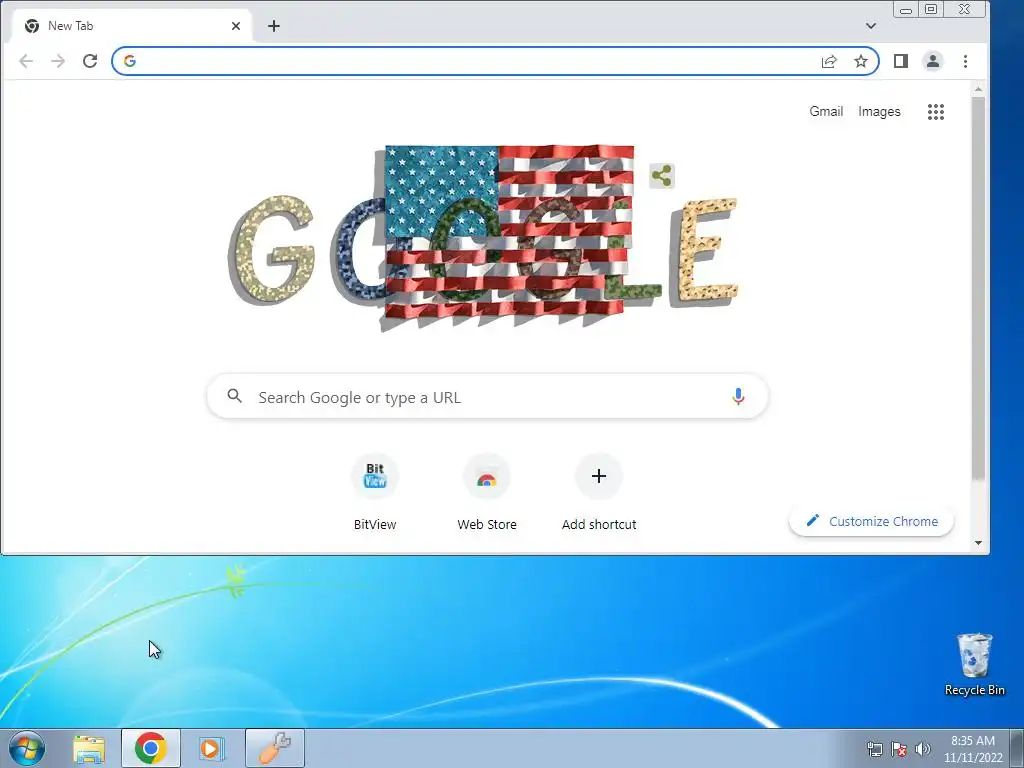1024x768 pixels.
Task: Click the magnifier icon in search box
Action: 234,396
